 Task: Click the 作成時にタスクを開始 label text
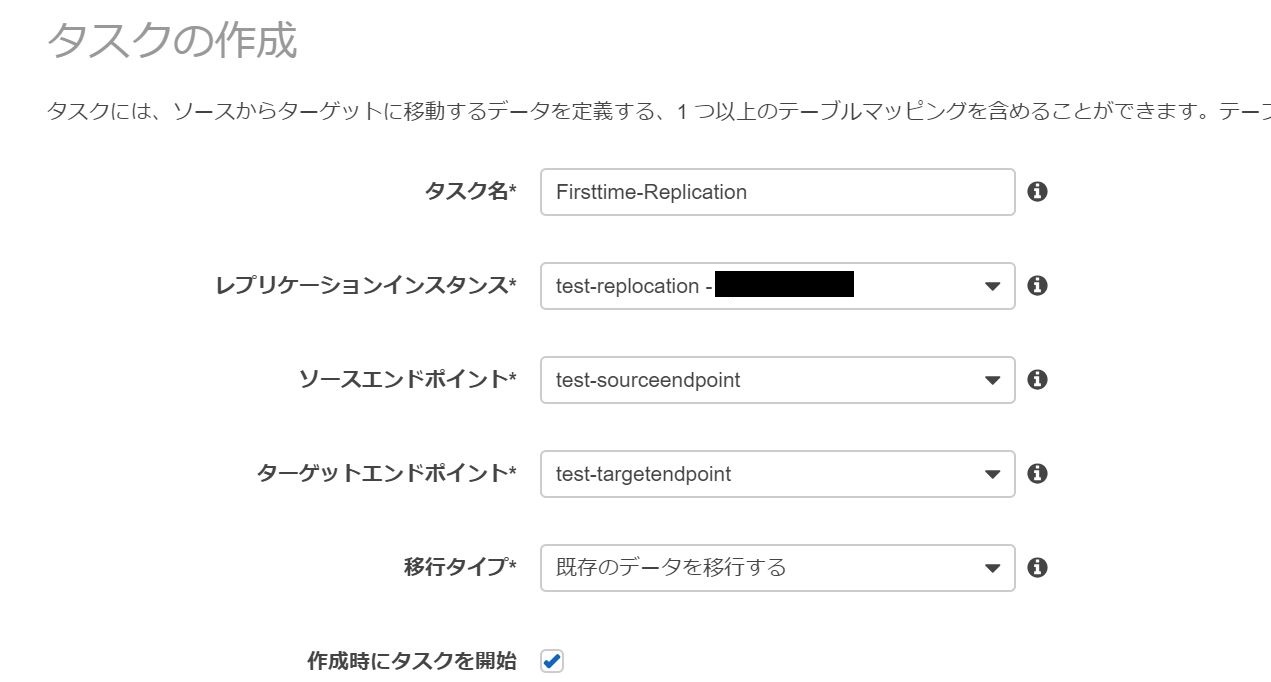tap(411, 661)
